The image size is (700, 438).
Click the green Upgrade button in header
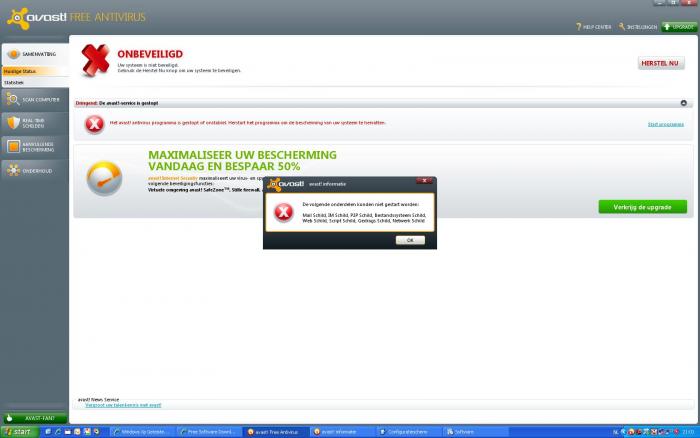point(679,27)
